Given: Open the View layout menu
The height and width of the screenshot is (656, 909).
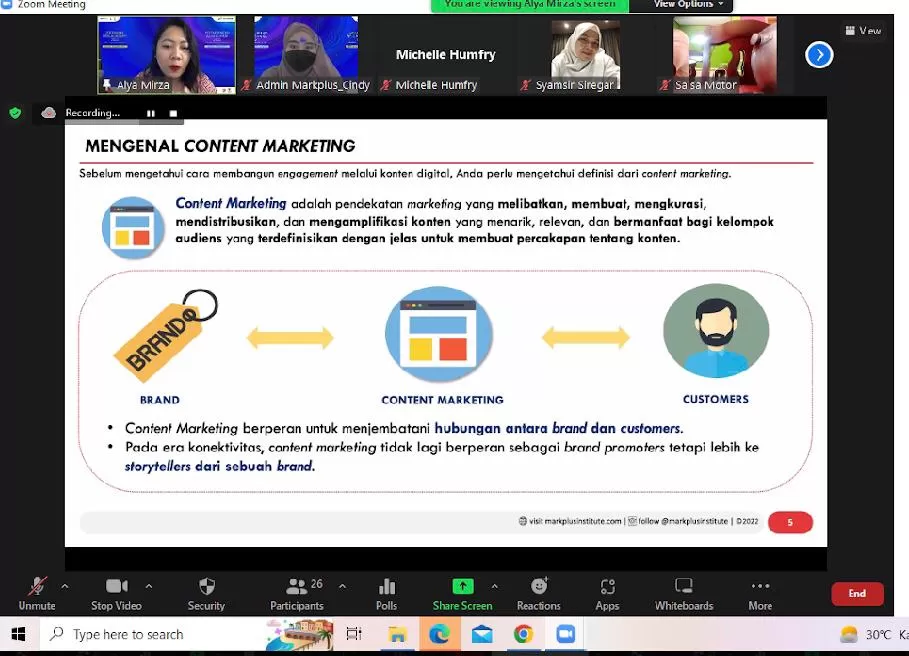Looking at the screenshot, I should 863,31.
